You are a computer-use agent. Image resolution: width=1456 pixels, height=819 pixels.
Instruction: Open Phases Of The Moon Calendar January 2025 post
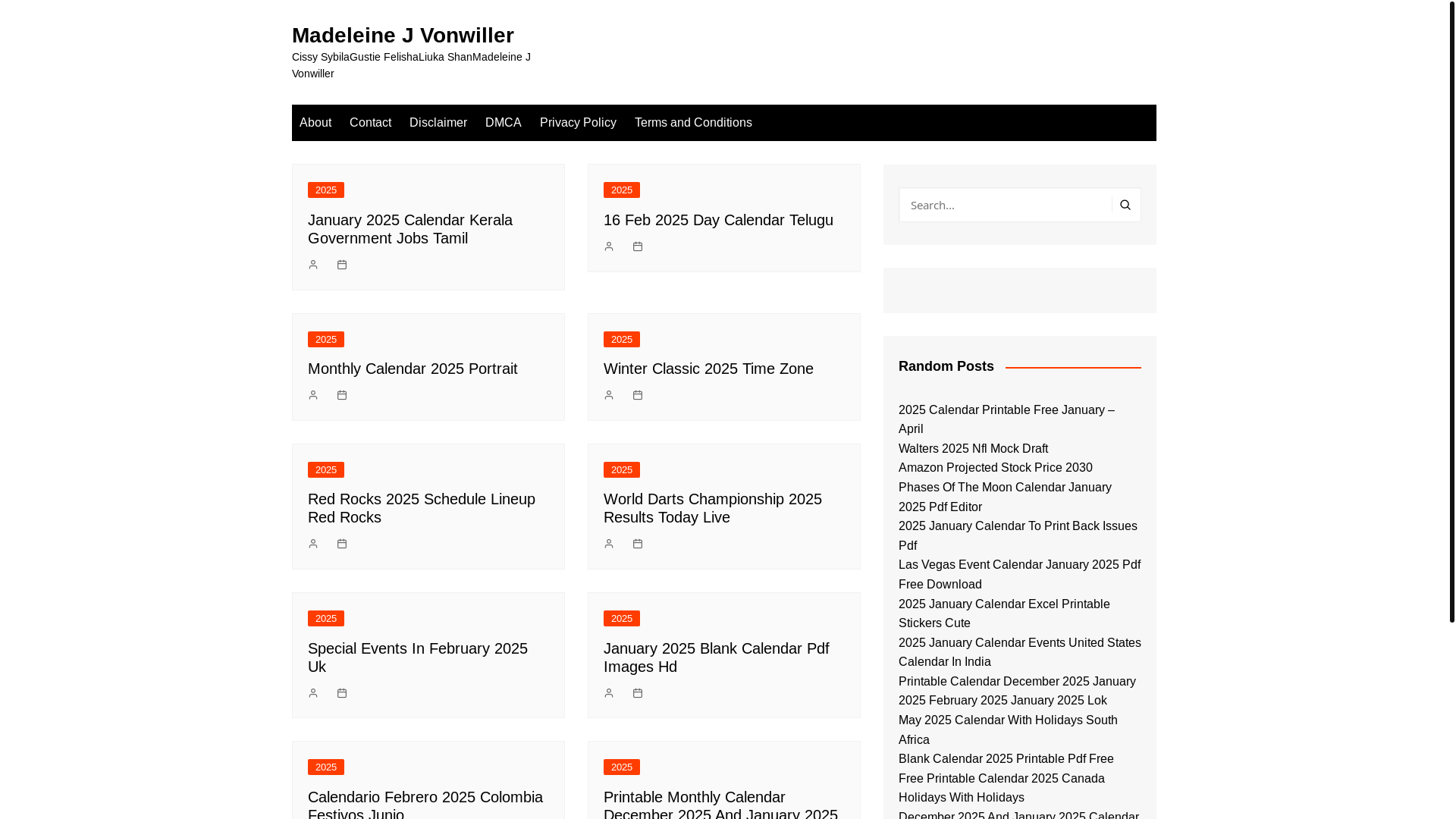tap(1005, 497)
